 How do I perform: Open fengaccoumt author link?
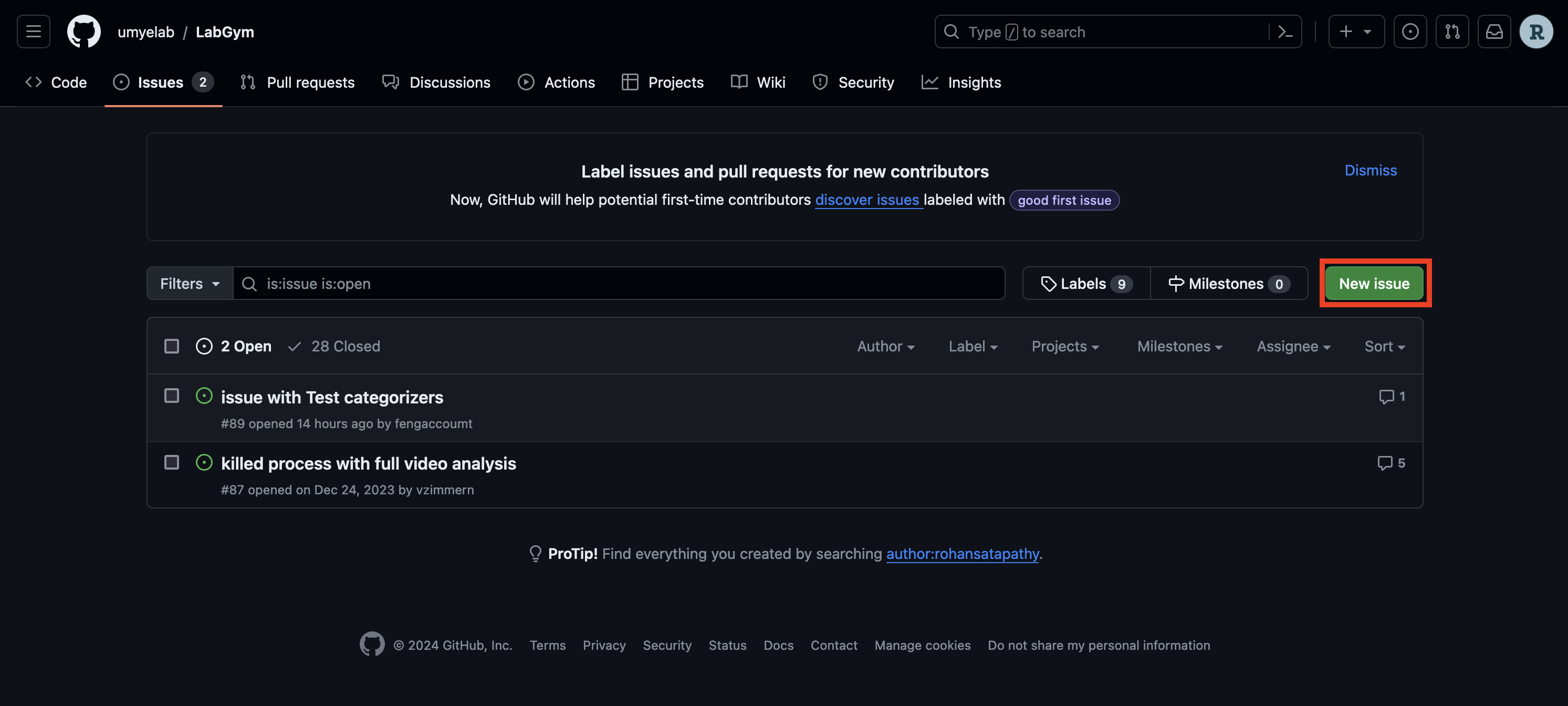coord(433,423)
